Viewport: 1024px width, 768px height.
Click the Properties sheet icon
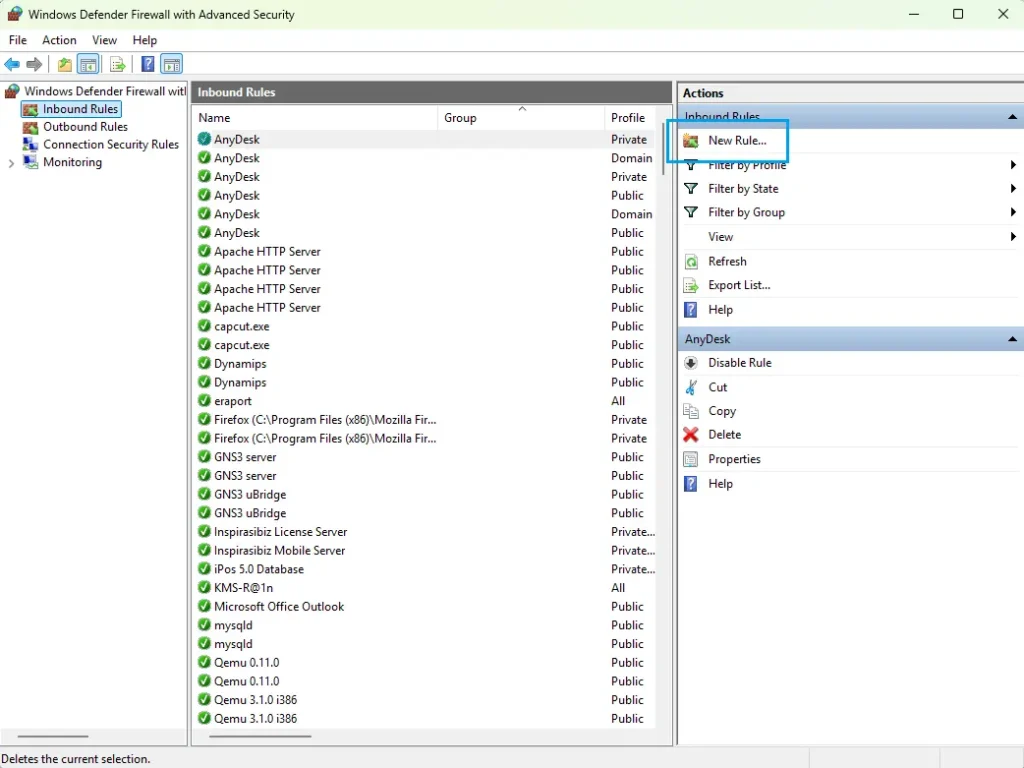(691, 459)
